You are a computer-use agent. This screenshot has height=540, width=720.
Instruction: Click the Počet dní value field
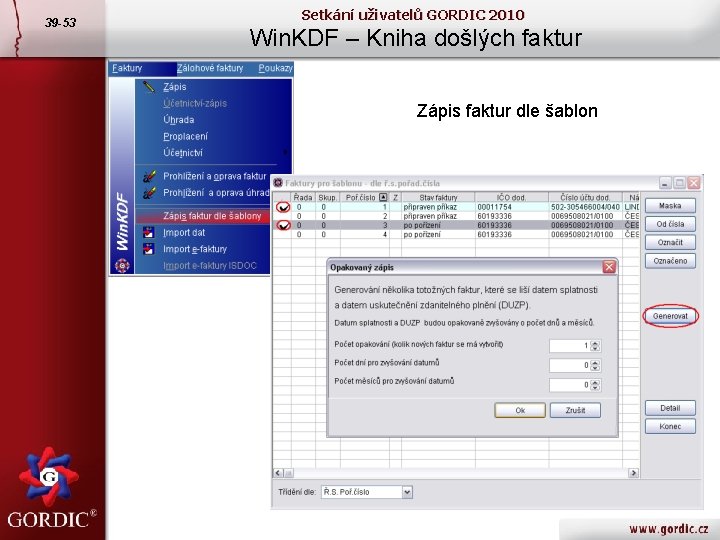click(x=569, y=365)
